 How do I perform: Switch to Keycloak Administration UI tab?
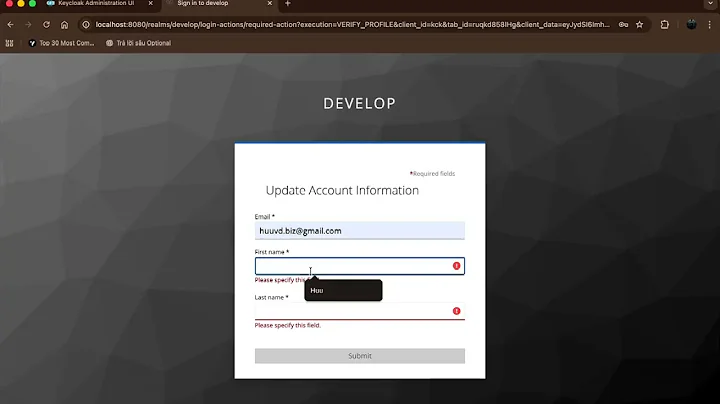[96, 3]
